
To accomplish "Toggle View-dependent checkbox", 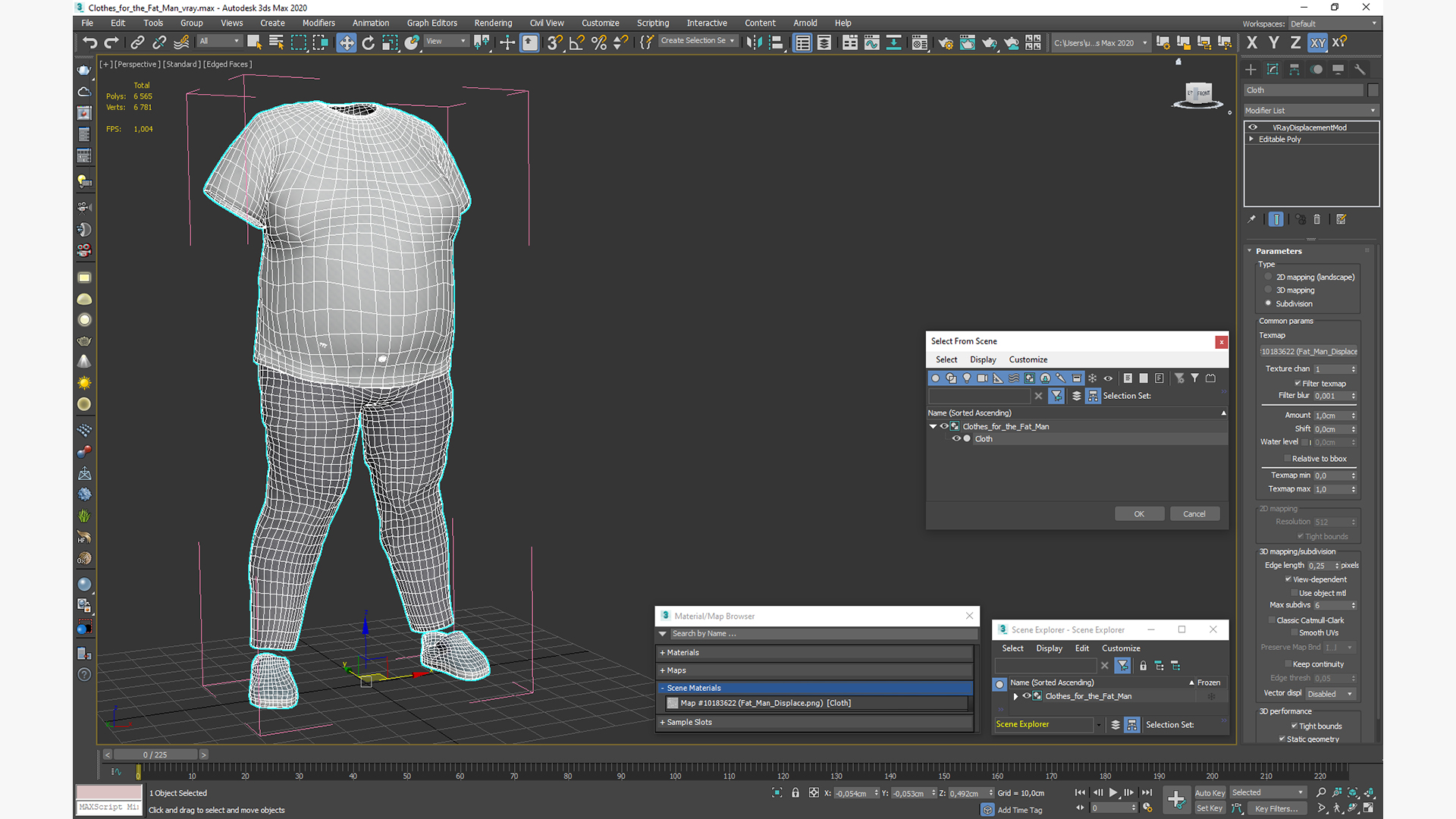I will pyautogui.click(x=1288, y=579).
